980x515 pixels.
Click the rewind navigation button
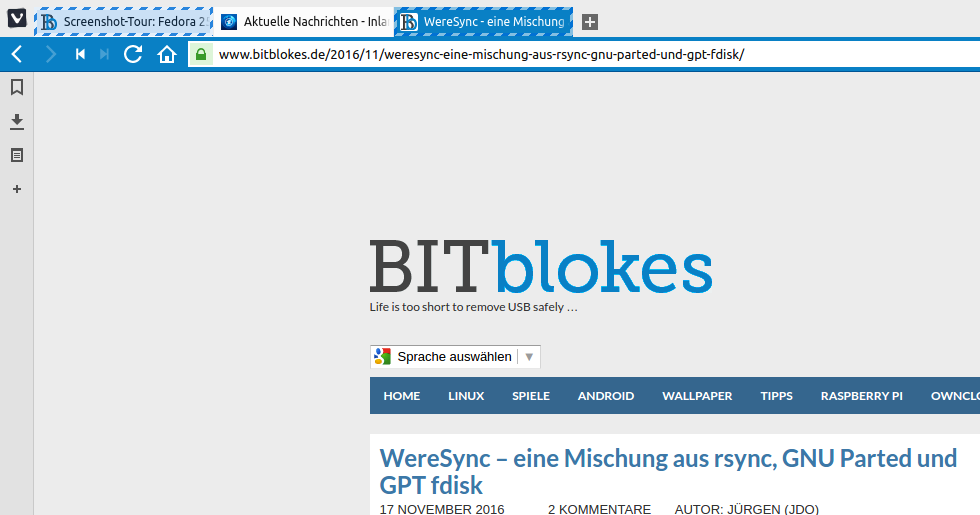pos(80,54)
